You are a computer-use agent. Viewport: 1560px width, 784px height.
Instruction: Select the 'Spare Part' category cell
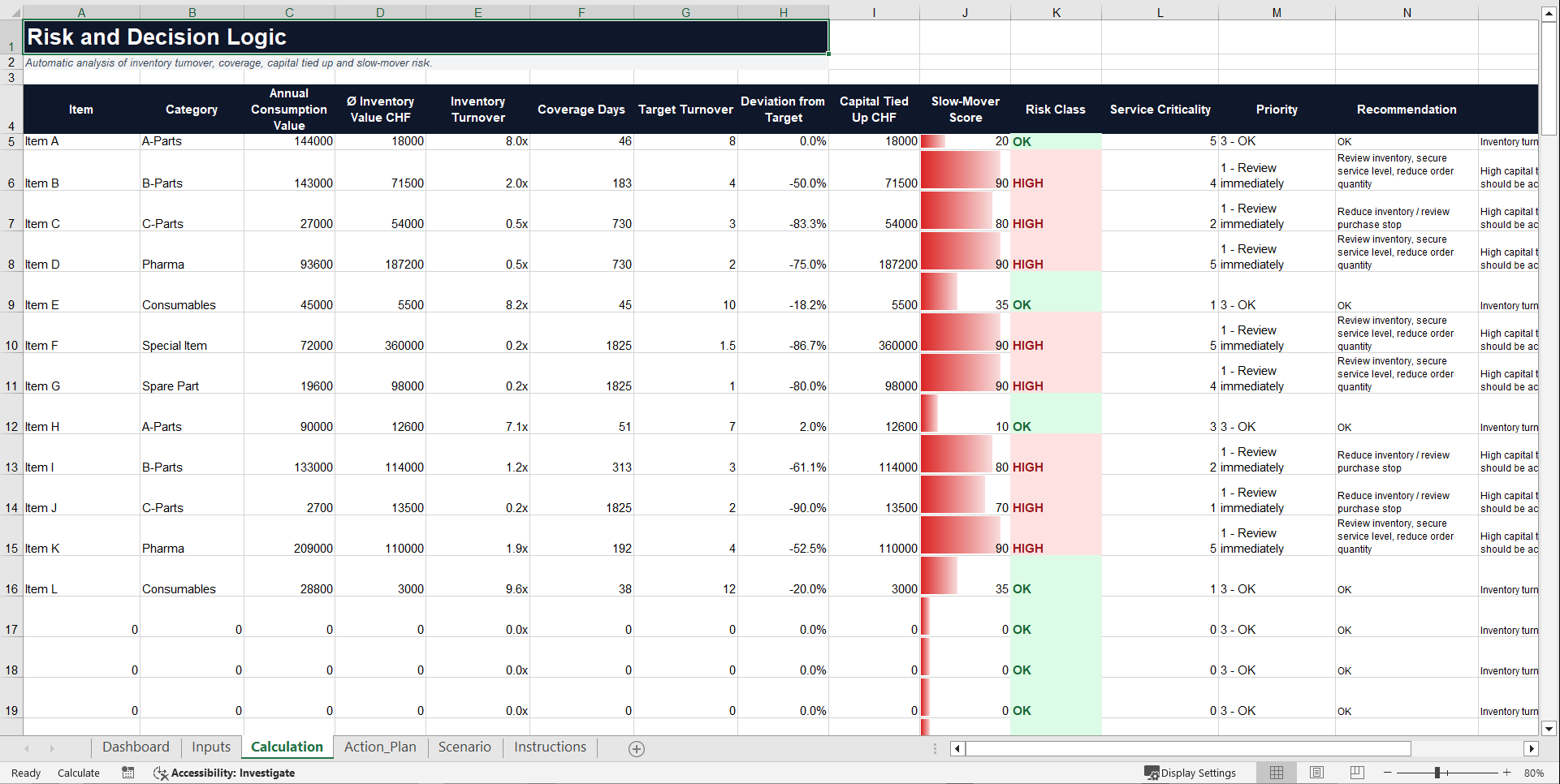(x=192, y=373)
